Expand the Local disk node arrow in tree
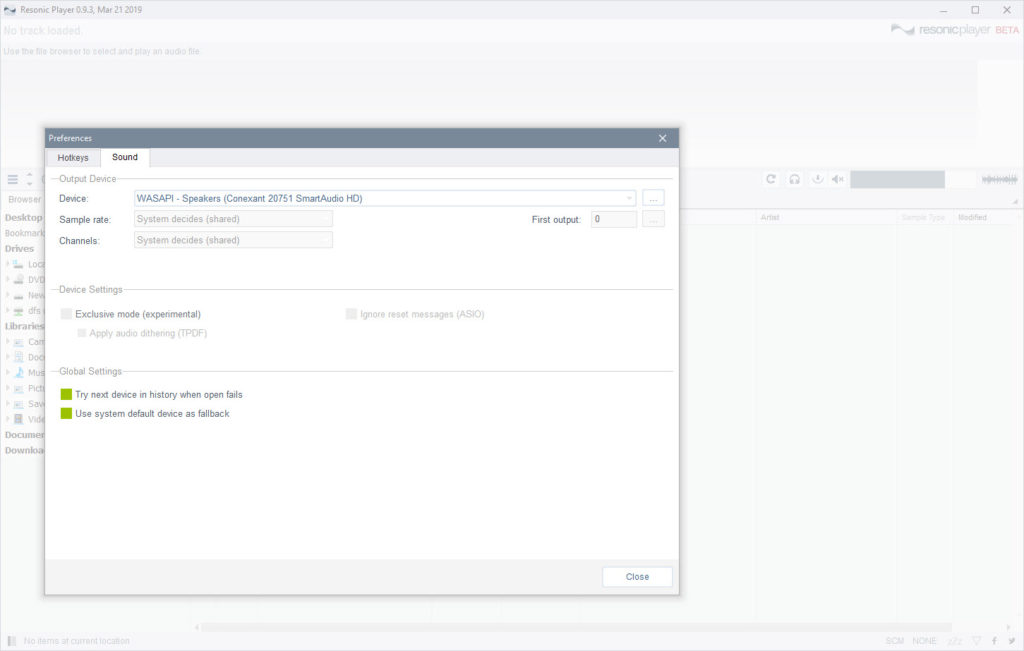The width and height of the screenshot is (1024, 651). click(7, 264)
